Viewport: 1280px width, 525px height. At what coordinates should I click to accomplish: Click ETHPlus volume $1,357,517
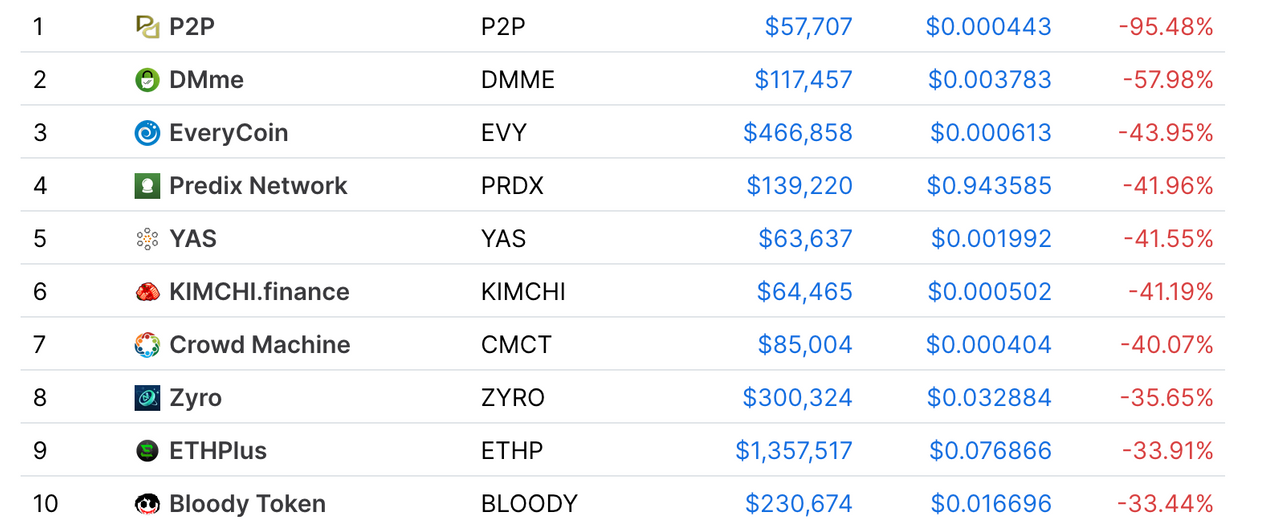point(794,451)
